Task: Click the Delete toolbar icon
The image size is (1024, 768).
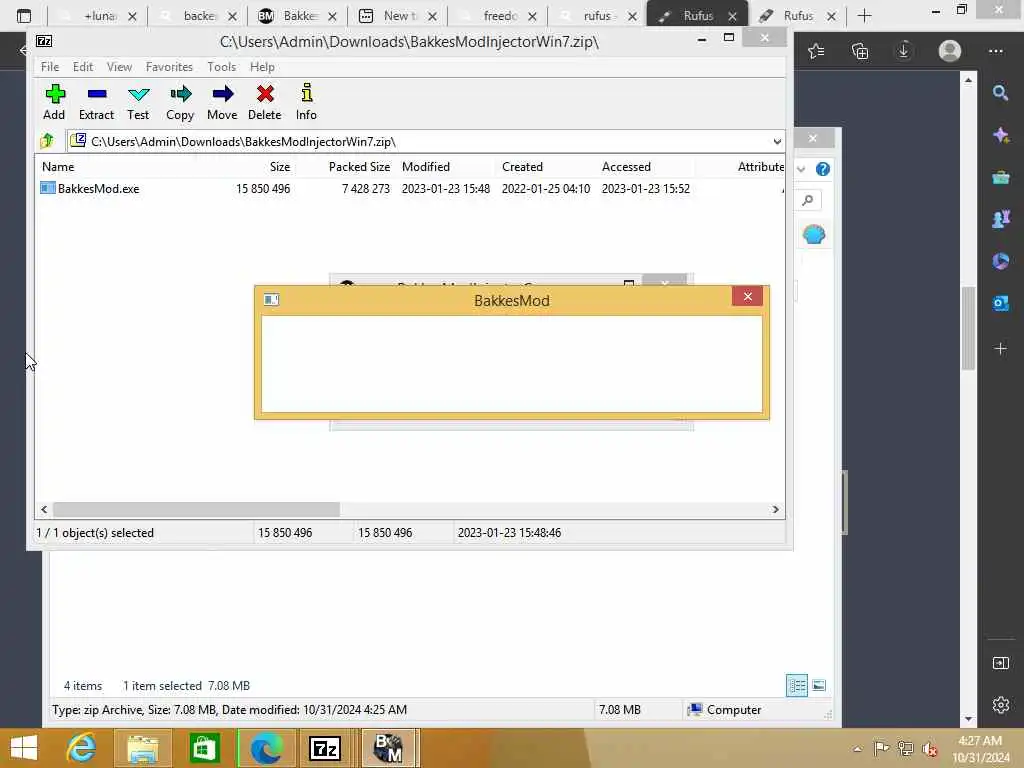Action: [x=264, y=103]
